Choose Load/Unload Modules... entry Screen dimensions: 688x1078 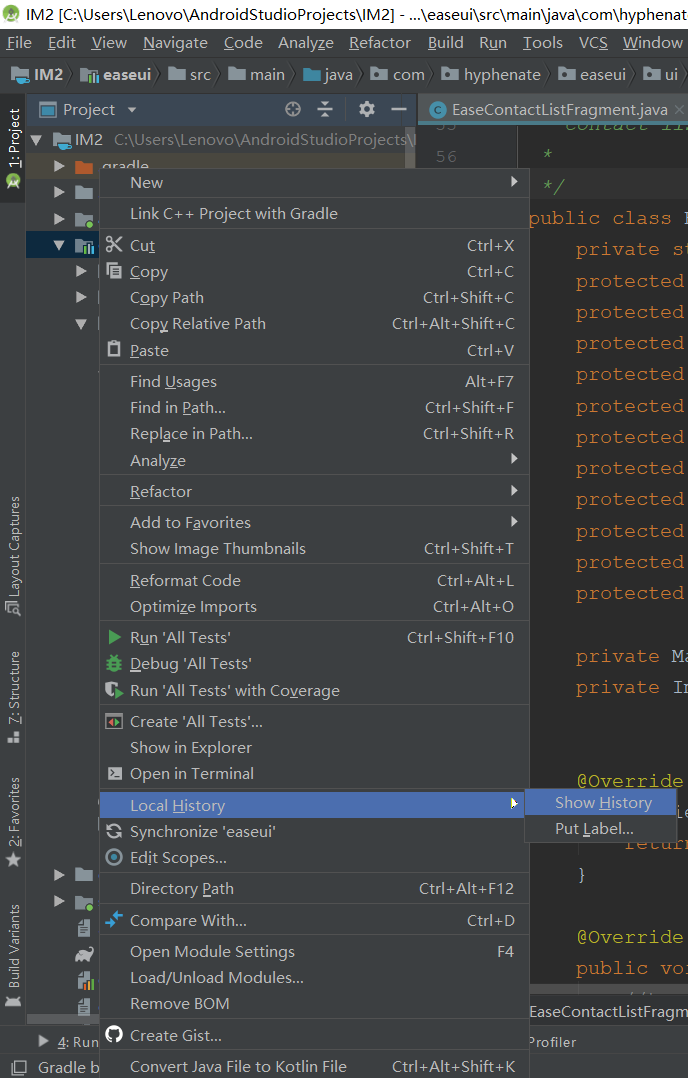pos(315,978)
